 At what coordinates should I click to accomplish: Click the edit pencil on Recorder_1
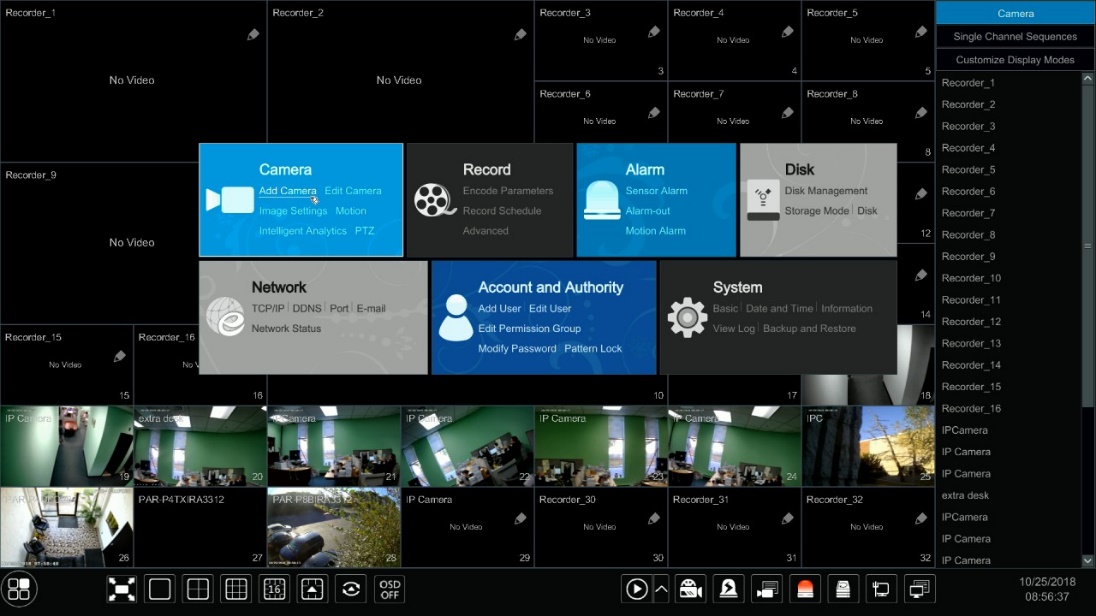pos(253,35)
